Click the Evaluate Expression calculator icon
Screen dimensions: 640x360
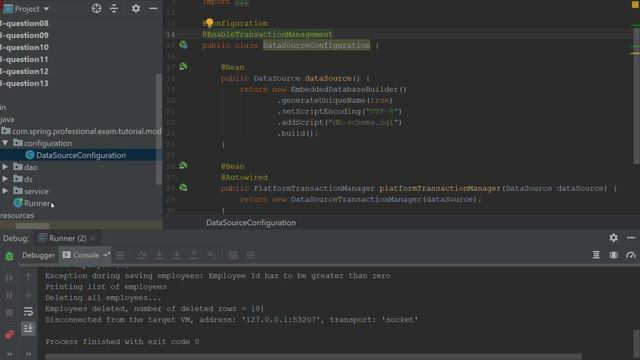[x=233, y=255]
